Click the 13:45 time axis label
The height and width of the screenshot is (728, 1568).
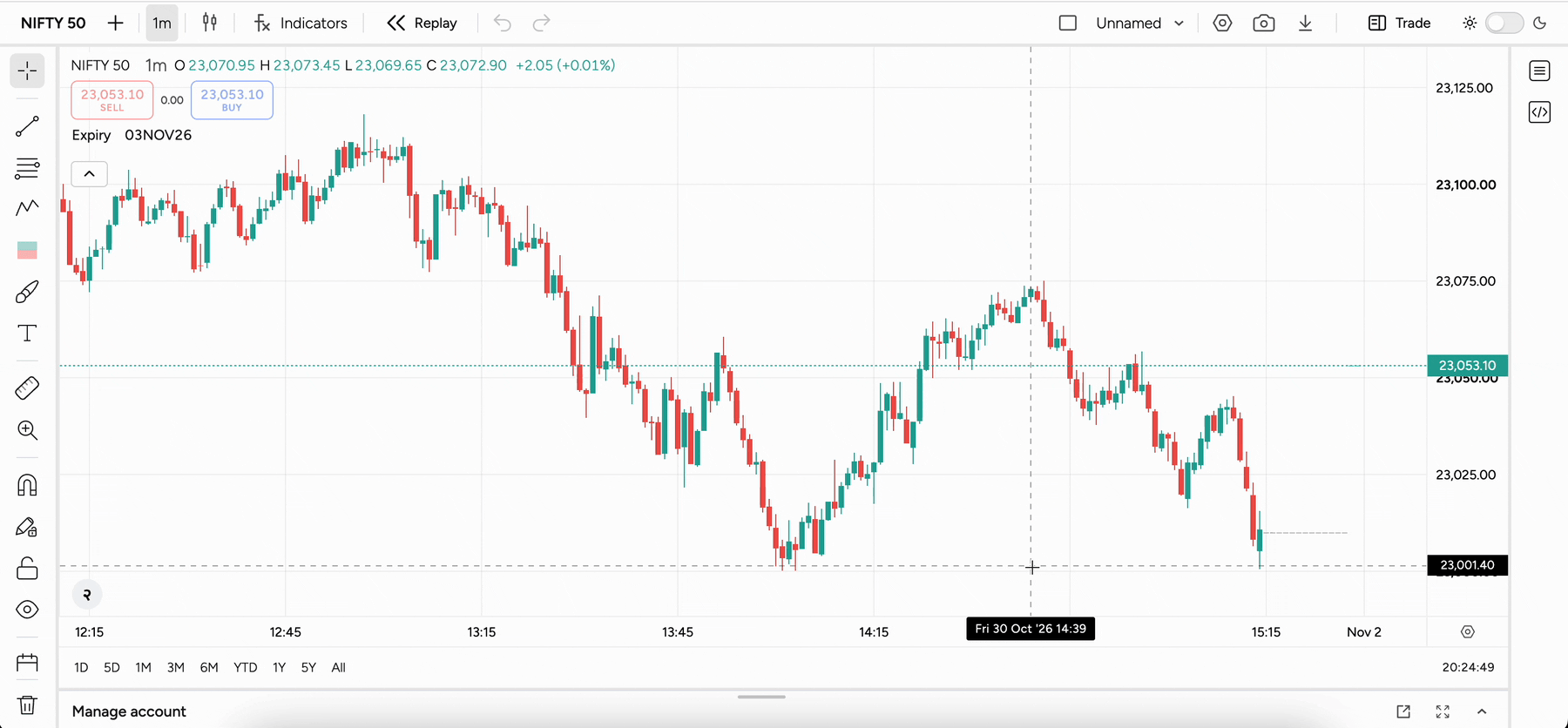(x=678, y=632)
